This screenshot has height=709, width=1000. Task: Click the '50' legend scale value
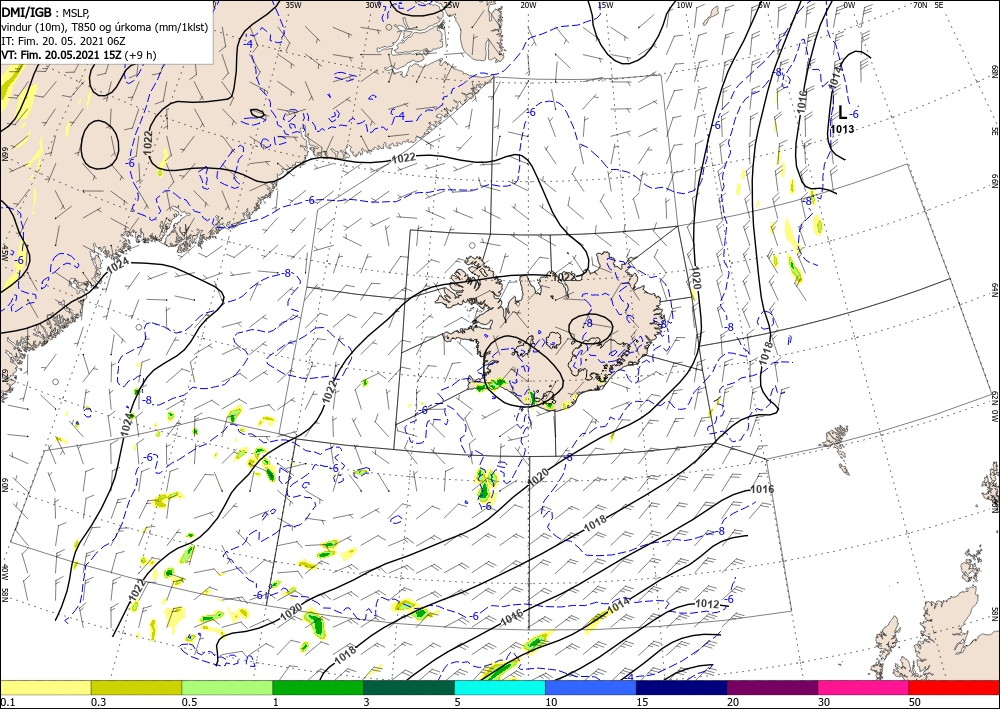(915, 702)
